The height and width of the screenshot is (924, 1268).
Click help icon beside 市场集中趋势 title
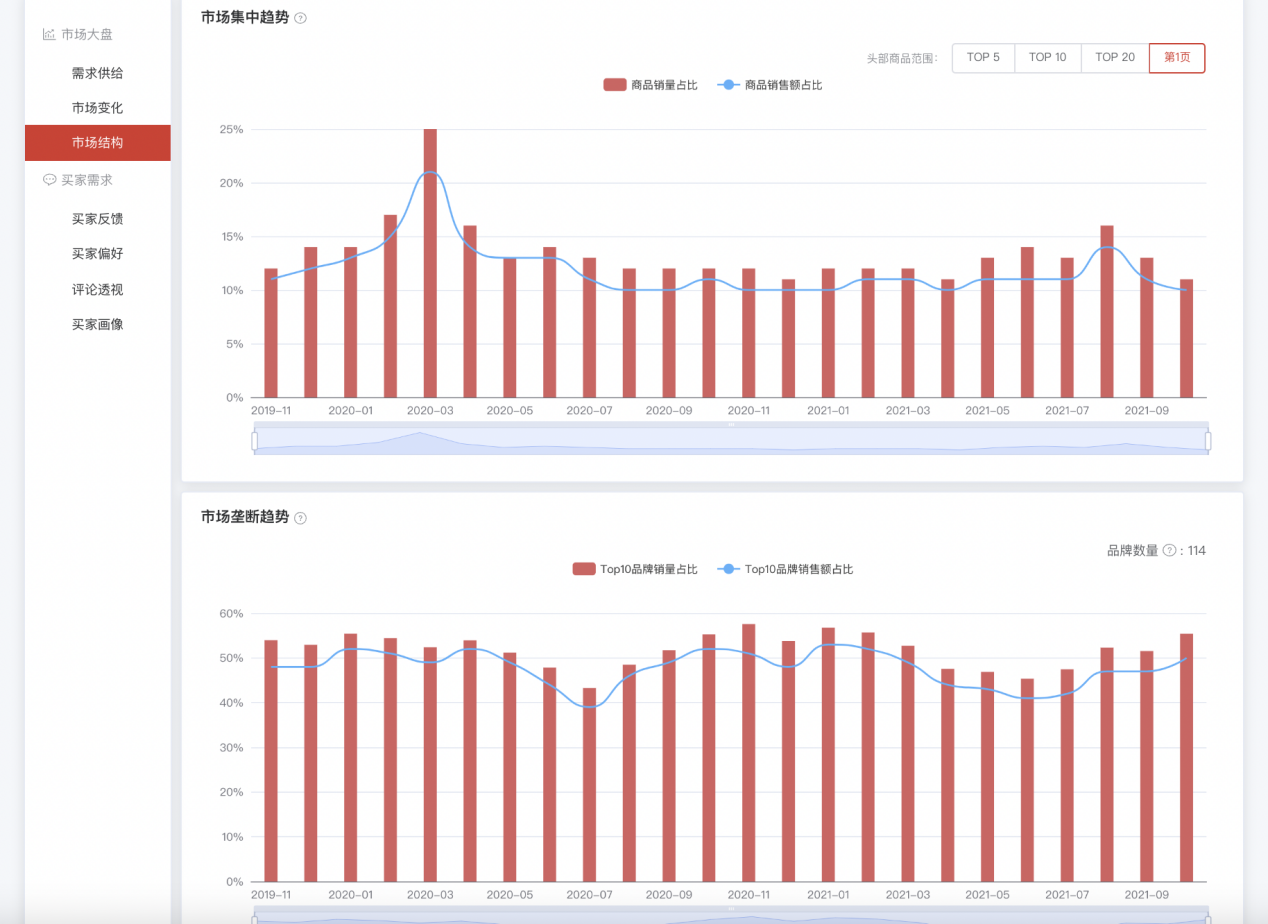tap(300, 18)
